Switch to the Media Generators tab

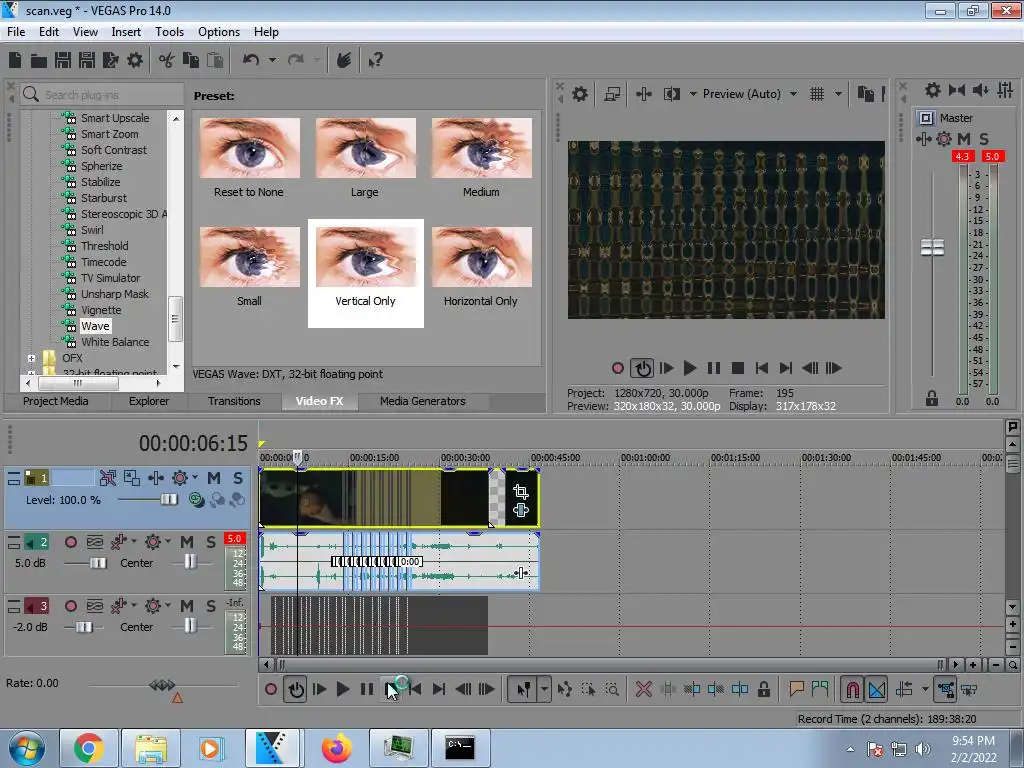click(423, 401)
